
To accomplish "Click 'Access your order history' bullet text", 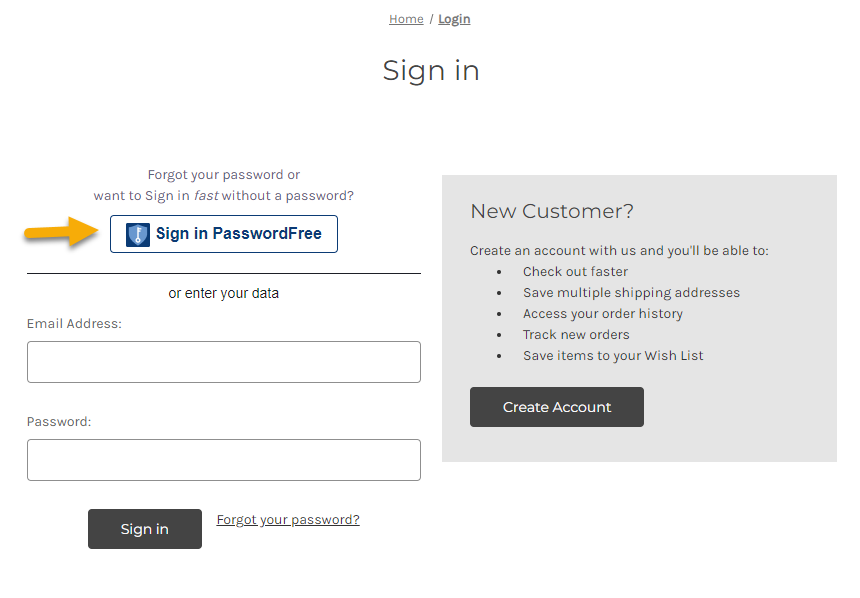I will point(603,314).
